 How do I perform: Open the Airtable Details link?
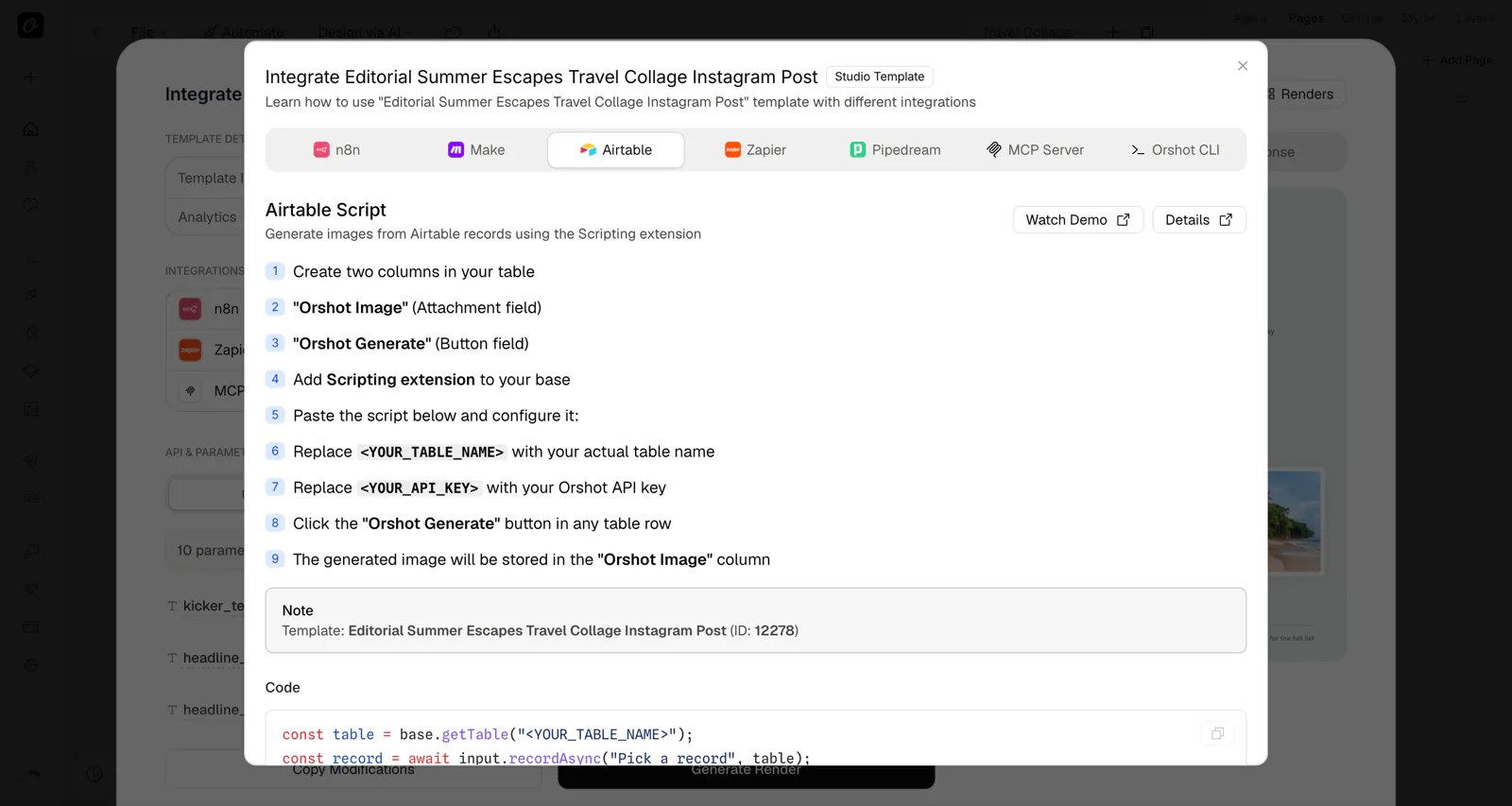pos(1199,220)
